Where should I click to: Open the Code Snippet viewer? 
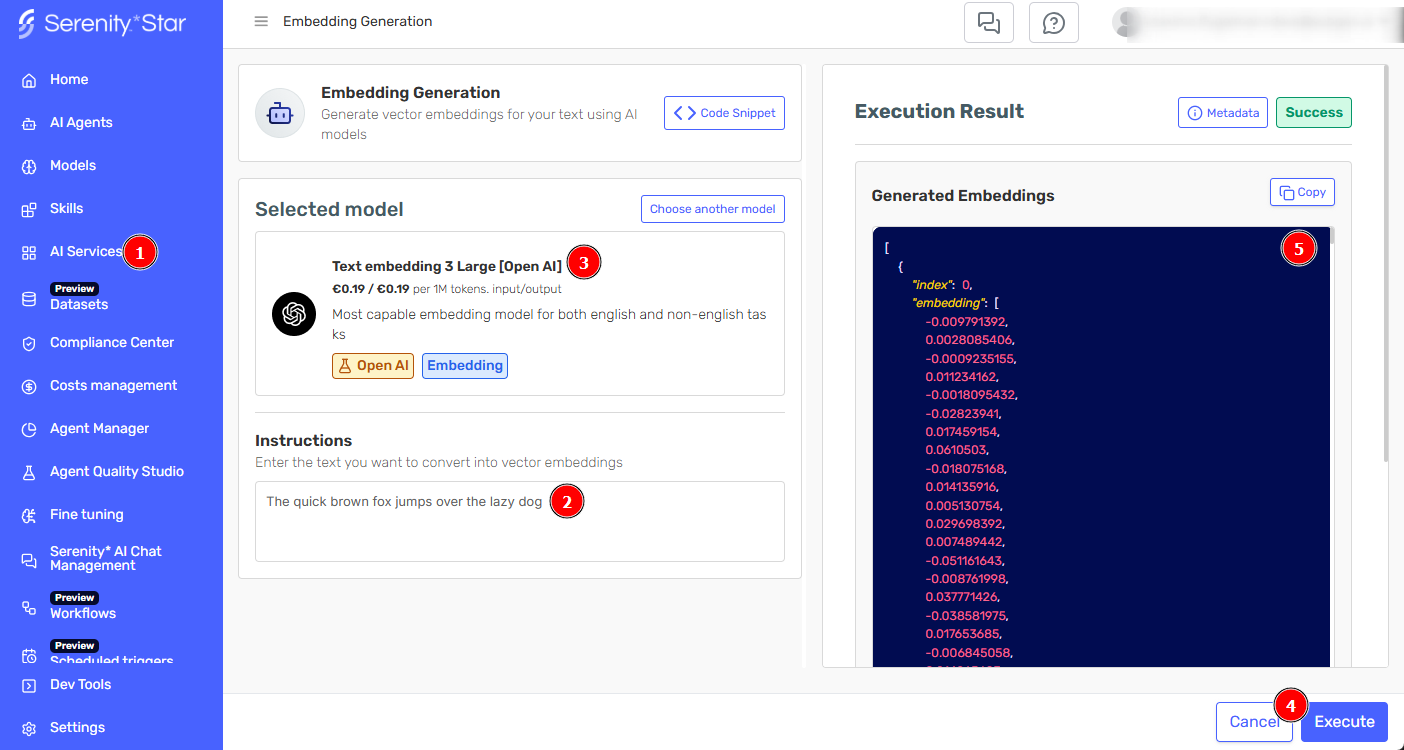(724, 112)
